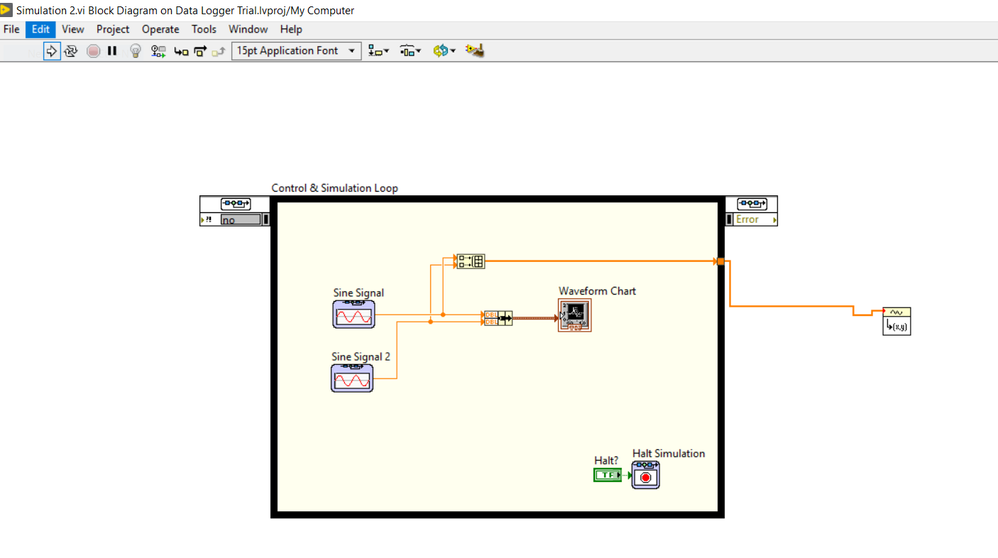Open the Operate menu
Viewport: 998px width, 558px height.
tap(160, 29)
